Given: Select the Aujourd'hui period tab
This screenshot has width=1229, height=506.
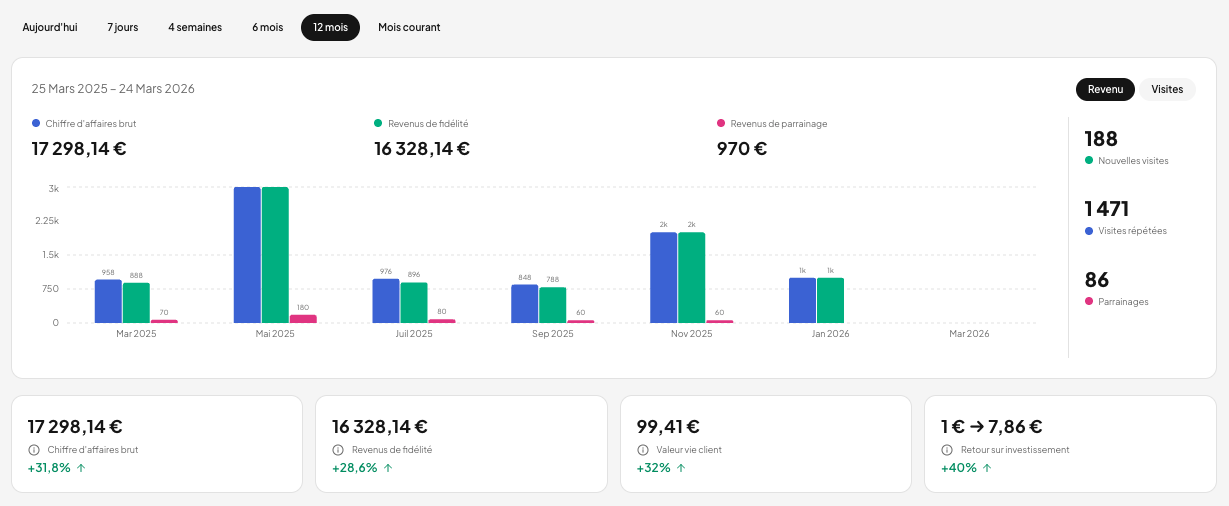Looking at the screenshot, I should tap(50, 27).
